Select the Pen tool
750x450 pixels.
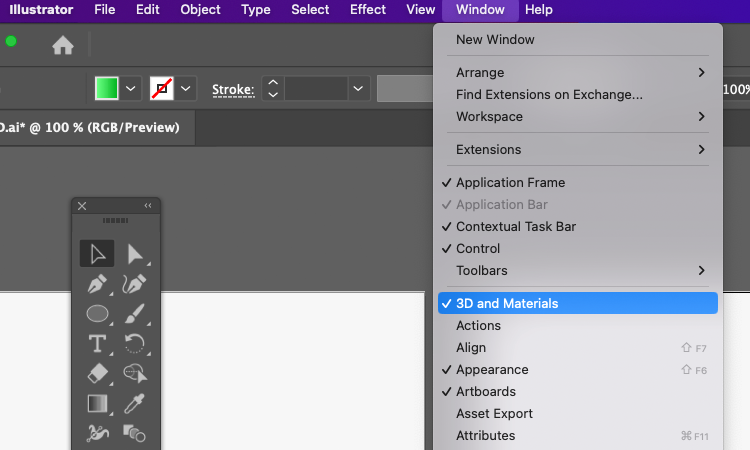(x=98, y=284)
